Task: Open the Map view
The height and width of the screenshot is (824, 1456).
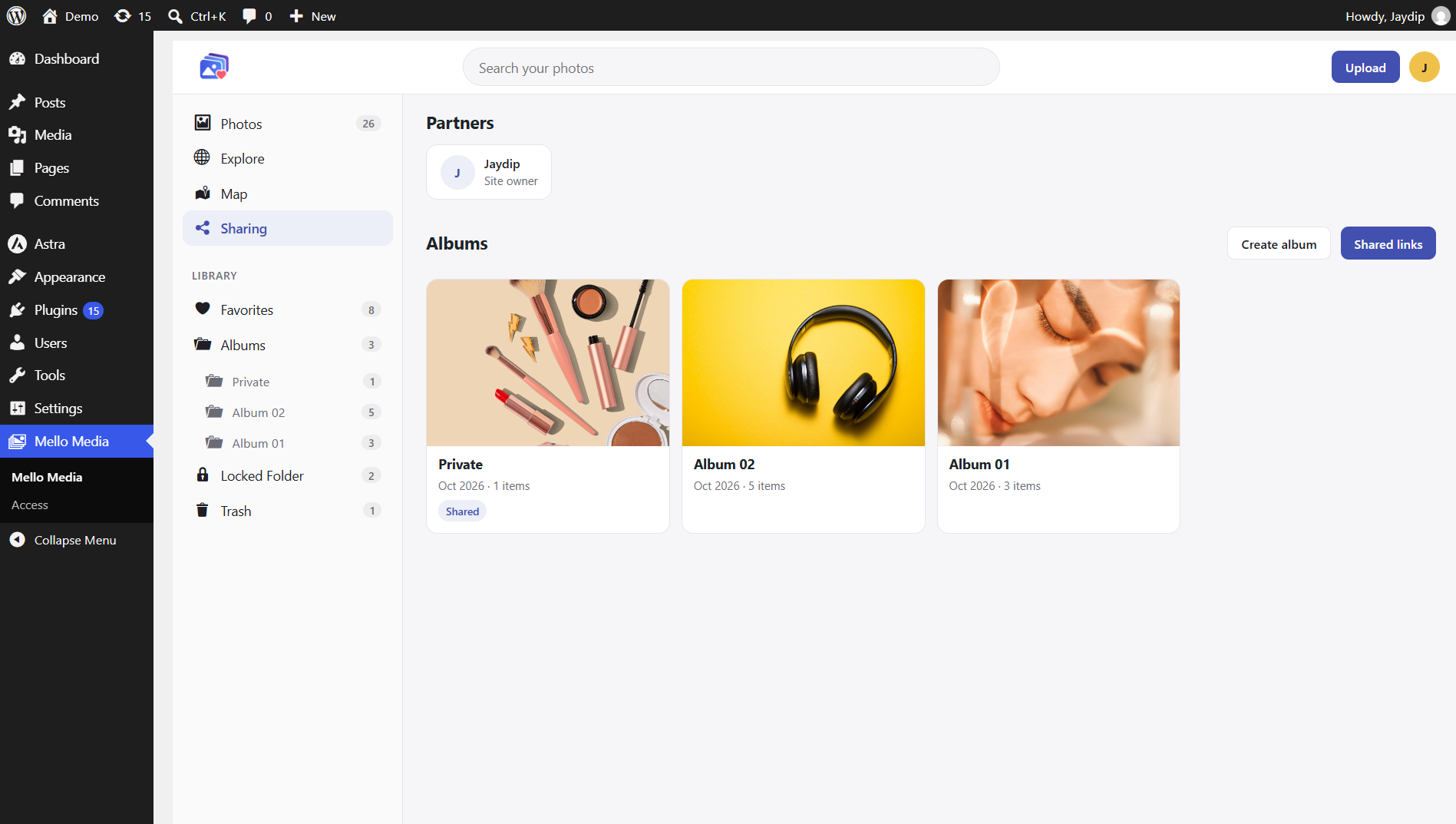Action: (288, 194)
